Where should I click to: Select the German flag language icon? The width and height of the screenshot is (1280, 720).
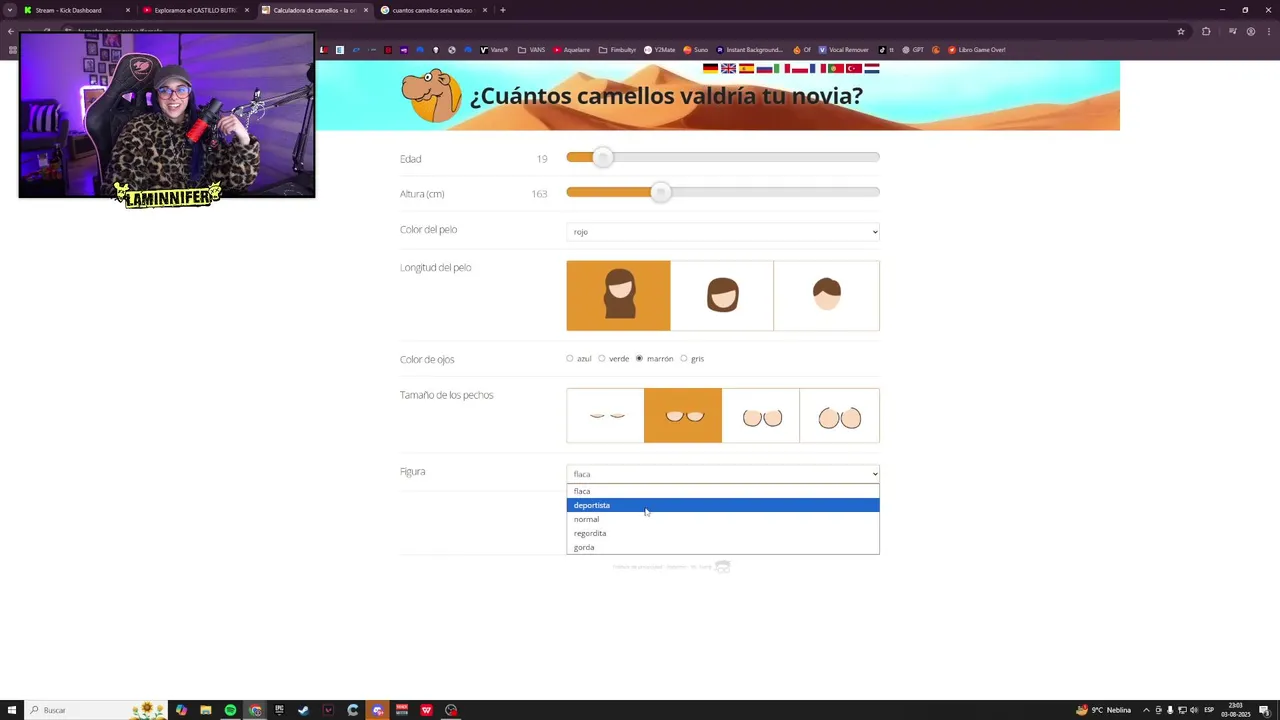click(710, 69)
